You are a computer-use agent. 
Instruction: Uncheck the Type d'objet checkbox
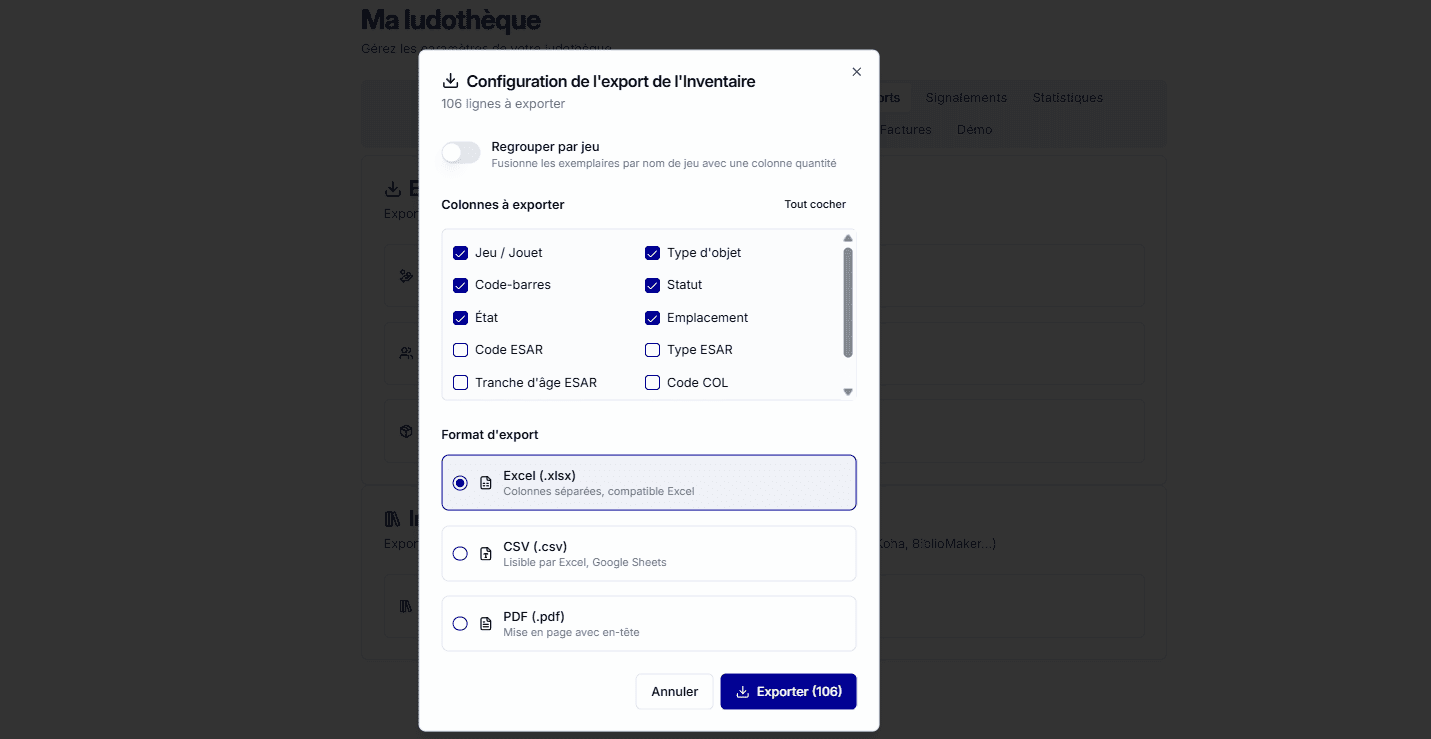coord(652,253)
